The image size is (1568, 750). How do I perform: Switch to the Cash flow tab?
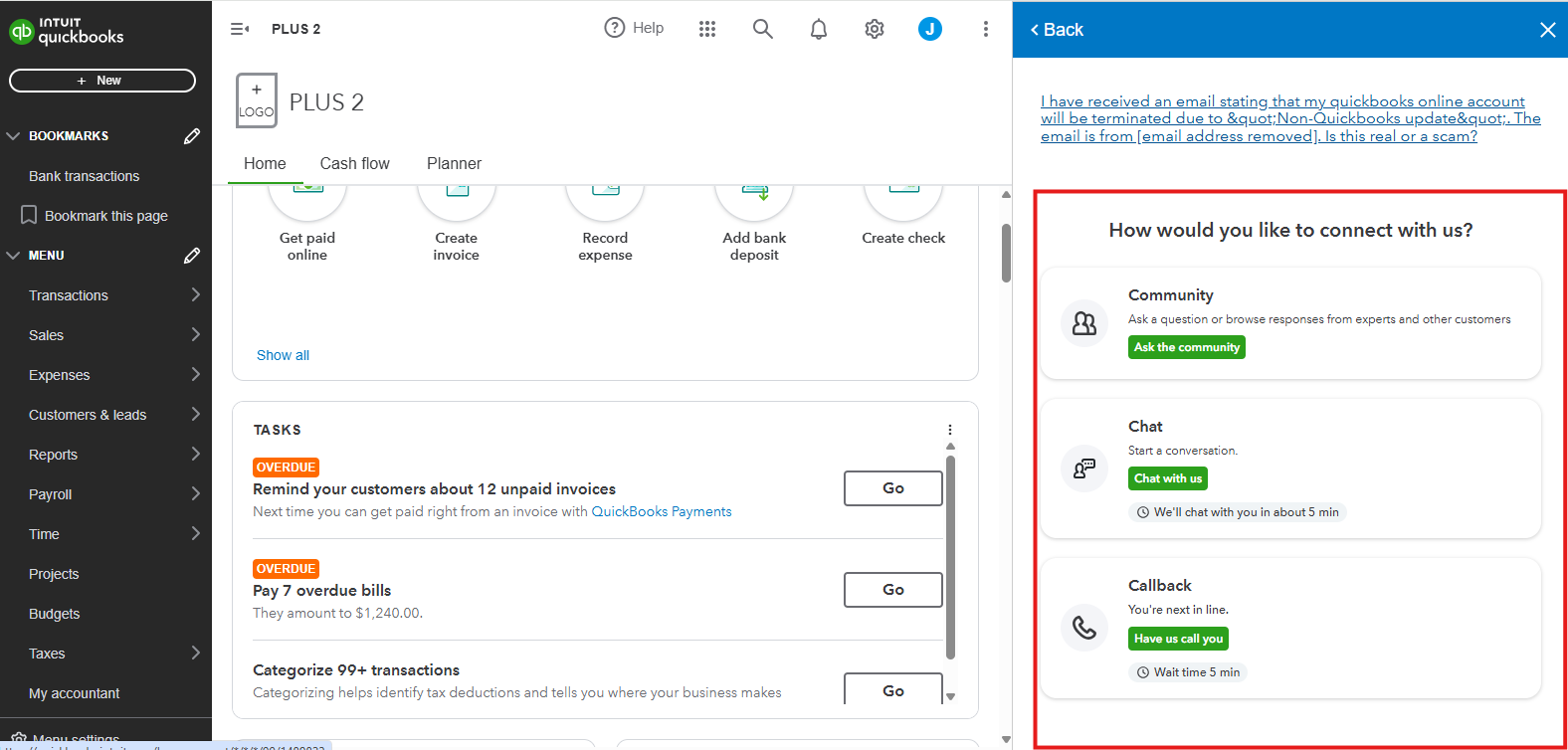pyautogui.click(x=355, y=163)
